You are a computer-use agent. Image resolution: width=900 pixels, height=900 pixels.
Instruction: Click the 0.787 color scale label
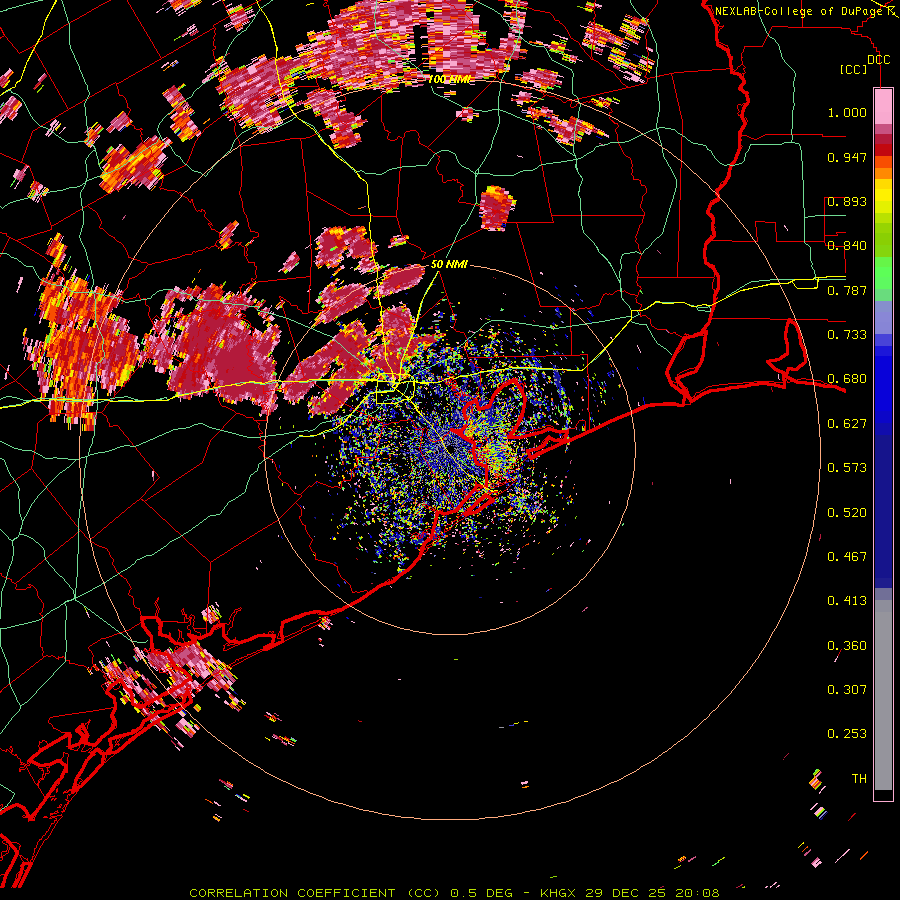(847, 290)
